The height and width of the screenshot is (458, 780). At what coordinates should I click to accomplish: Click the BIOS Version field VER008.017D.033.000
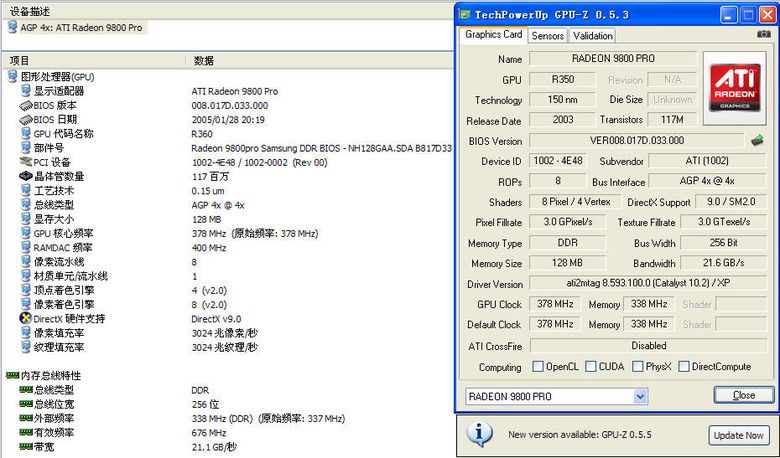click(637, 140)
